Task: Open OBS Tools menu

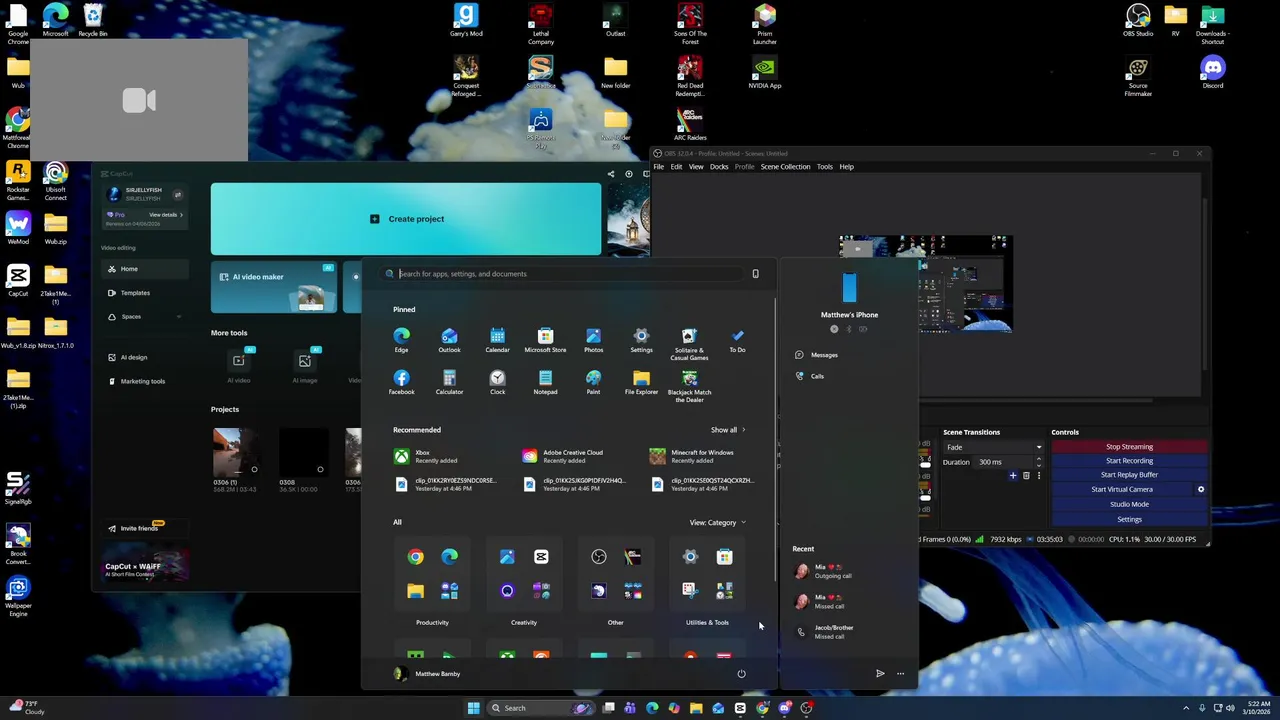Action: tap(825, 167)
